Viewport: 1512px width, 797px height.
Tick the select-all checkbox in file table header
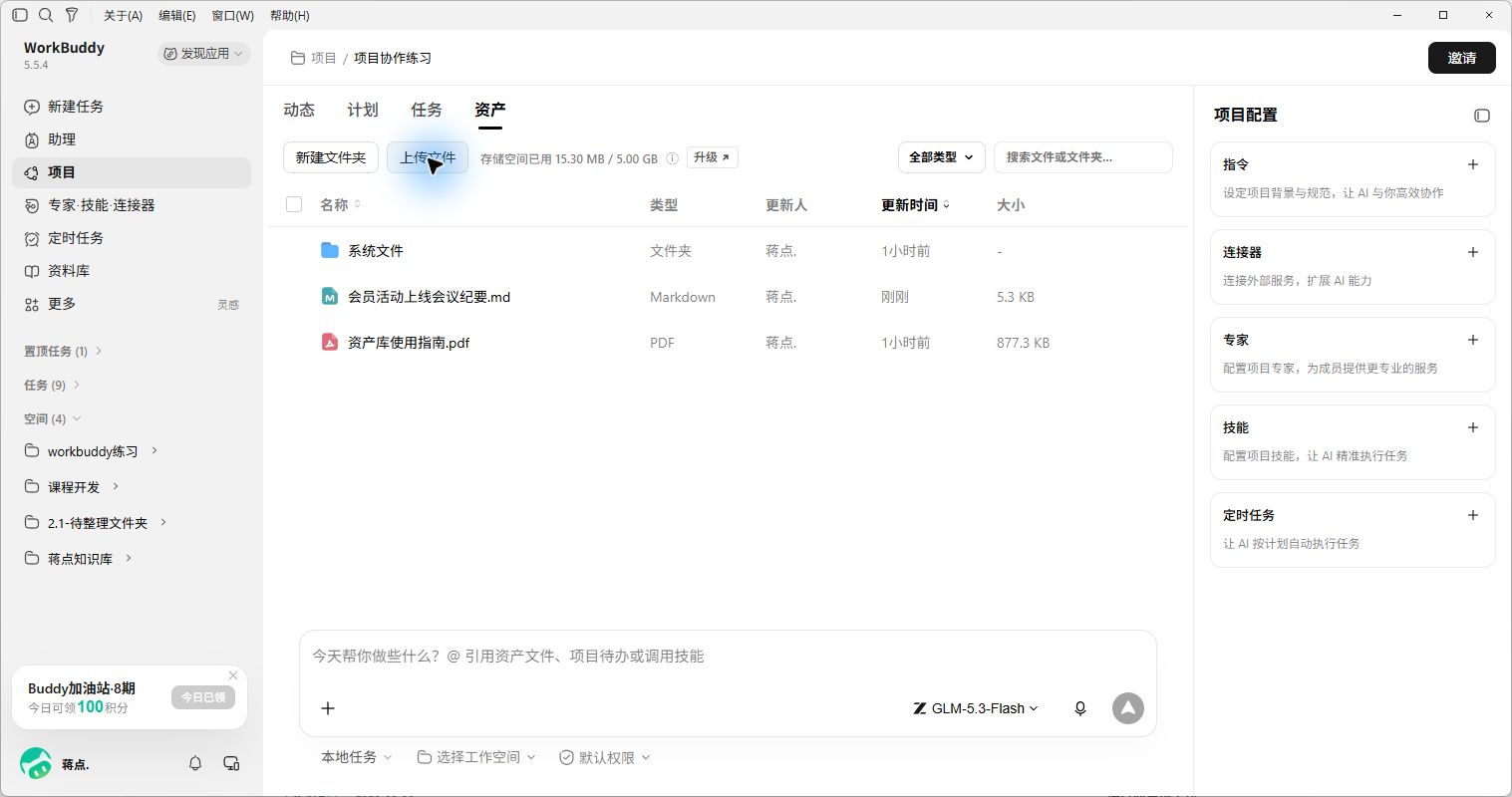click(x=294, y=204)
